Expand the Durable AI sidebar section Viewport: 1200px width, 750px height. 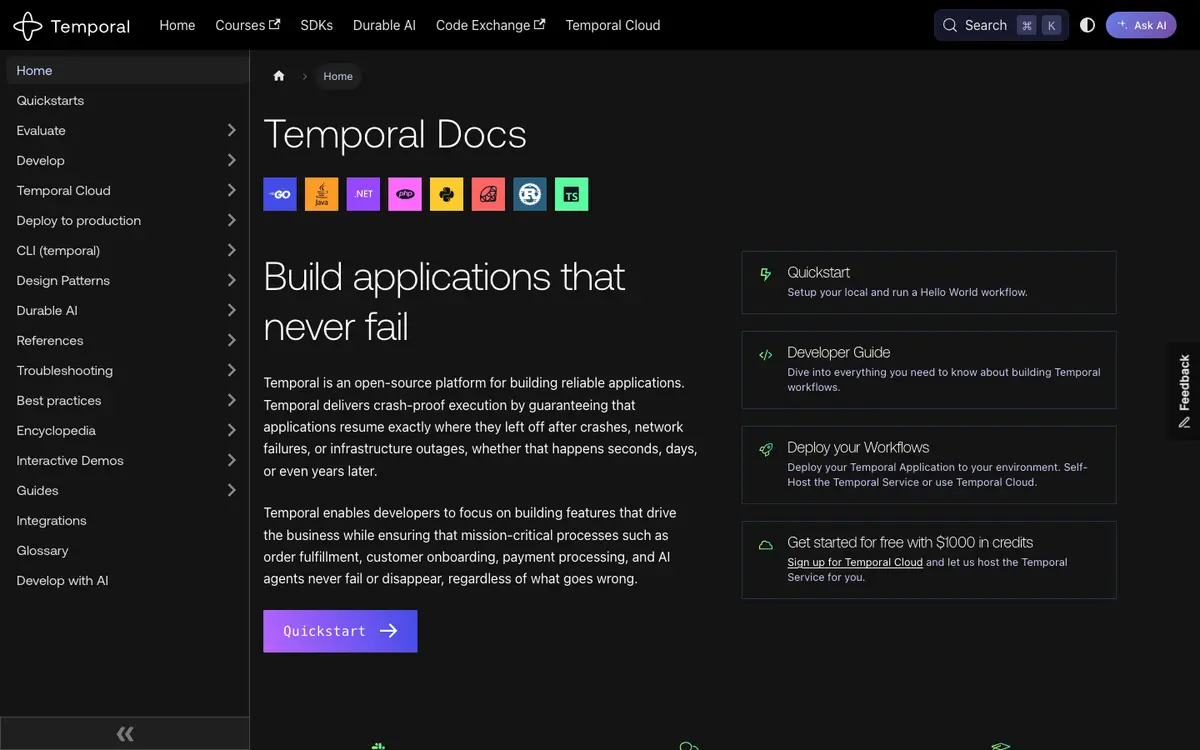231,310
